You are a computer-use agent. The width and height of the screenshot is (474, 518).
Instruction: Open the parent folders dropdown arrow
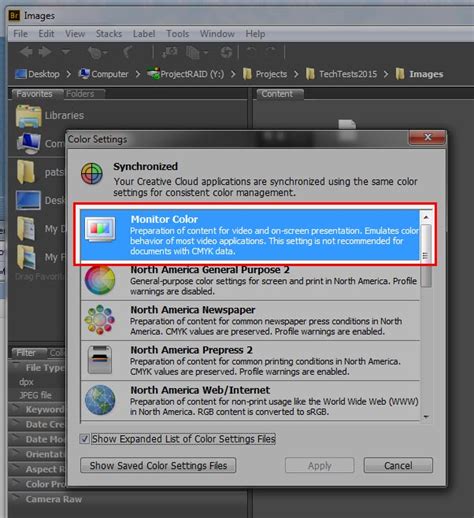coord(66,52)
